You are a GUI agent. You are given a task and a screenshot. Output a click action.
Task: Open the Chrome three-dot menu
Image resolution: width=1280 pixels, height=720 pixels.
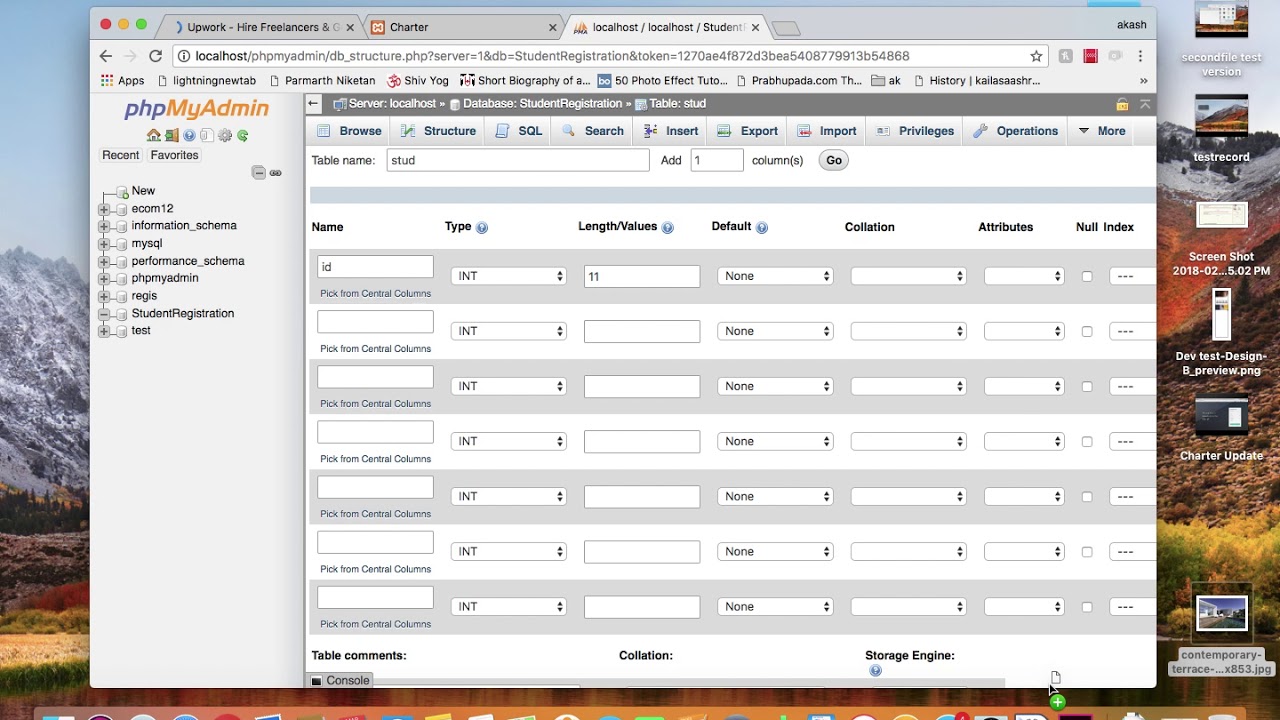coord(1140,56)
